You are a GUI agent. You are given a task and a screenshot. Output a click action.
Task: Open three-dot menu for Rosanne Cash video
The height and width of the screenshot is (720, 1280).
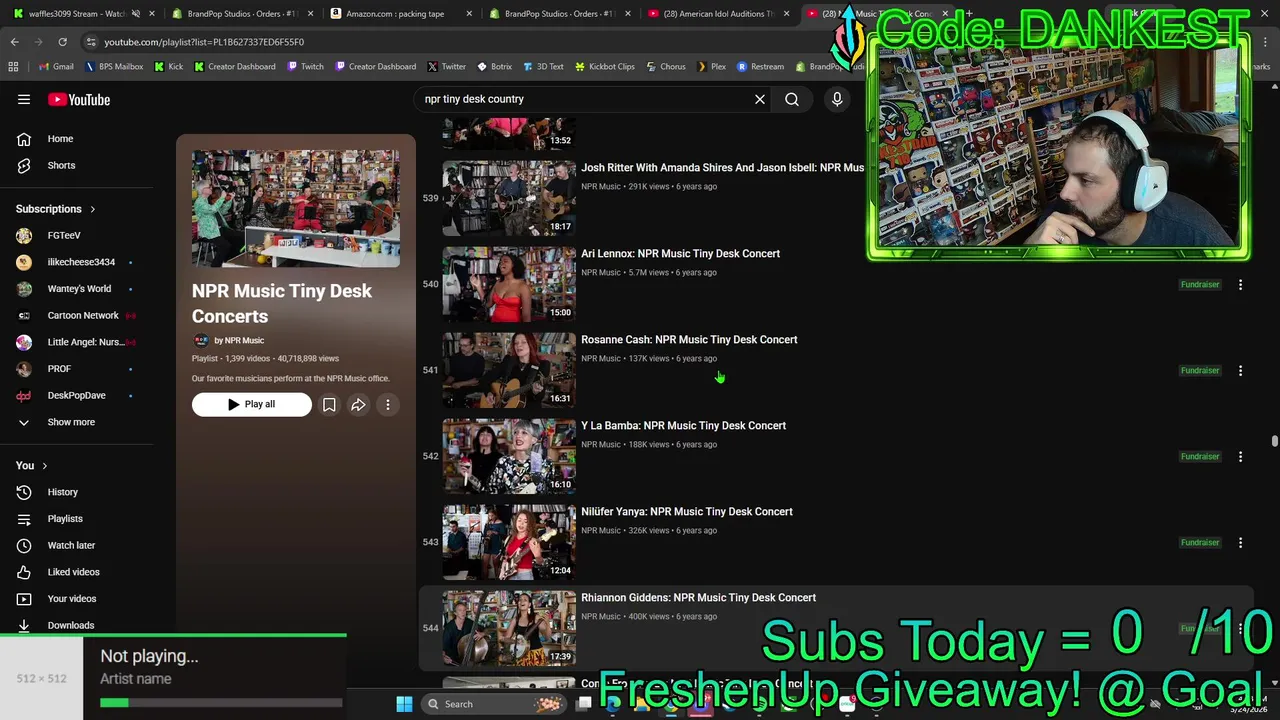pyautogui.click(x=1240, y=371)
